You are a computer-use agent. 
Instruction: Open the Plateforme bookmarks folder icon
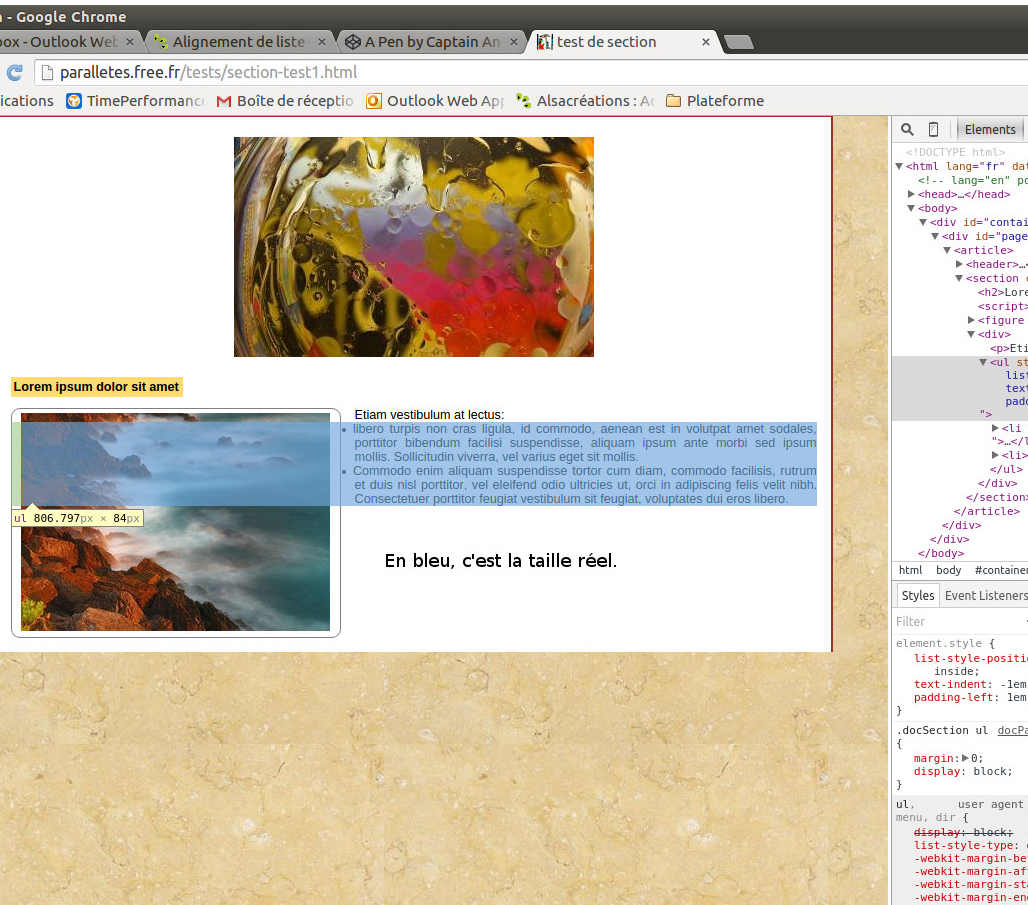[673, 100]
